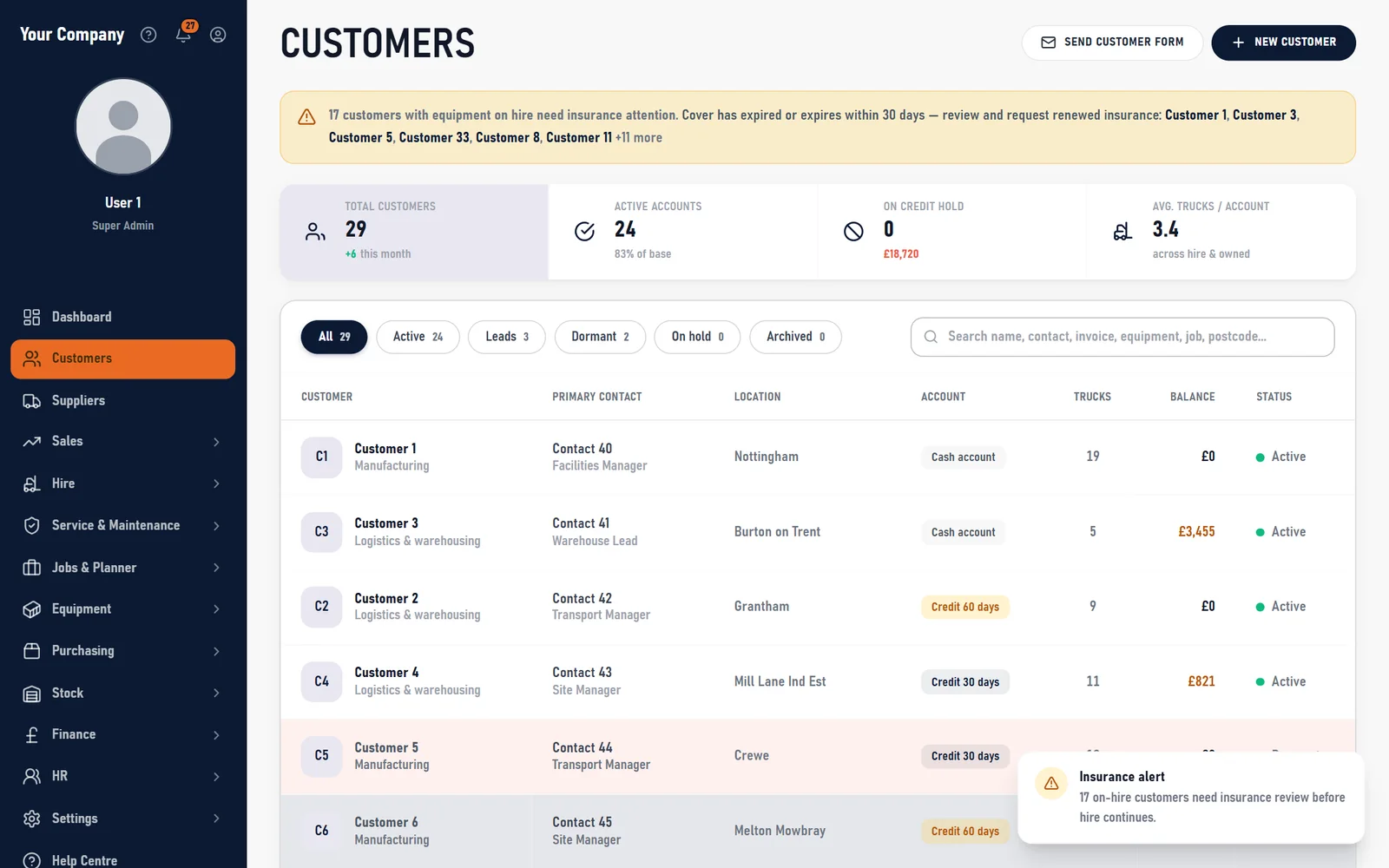
Task: Open Customer 3 row name
Action: pyautogui.click(x=386, y=523)
